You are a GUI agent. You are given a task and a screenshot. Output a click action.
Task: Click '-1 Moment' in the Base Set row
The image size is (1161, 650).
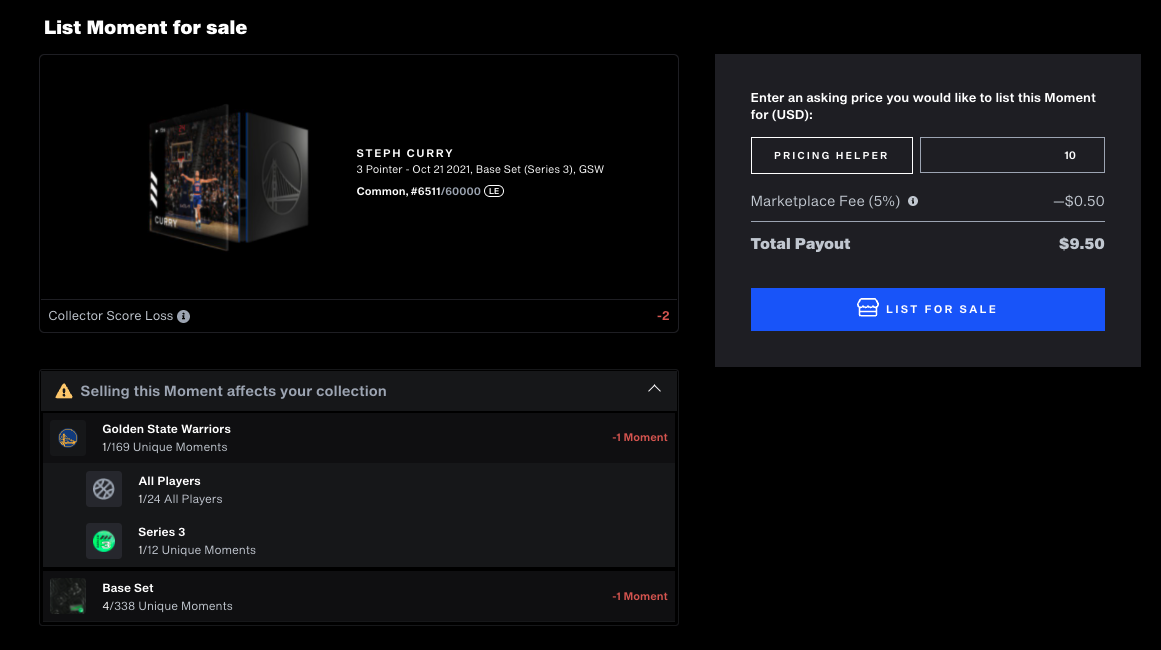point(640,597)
